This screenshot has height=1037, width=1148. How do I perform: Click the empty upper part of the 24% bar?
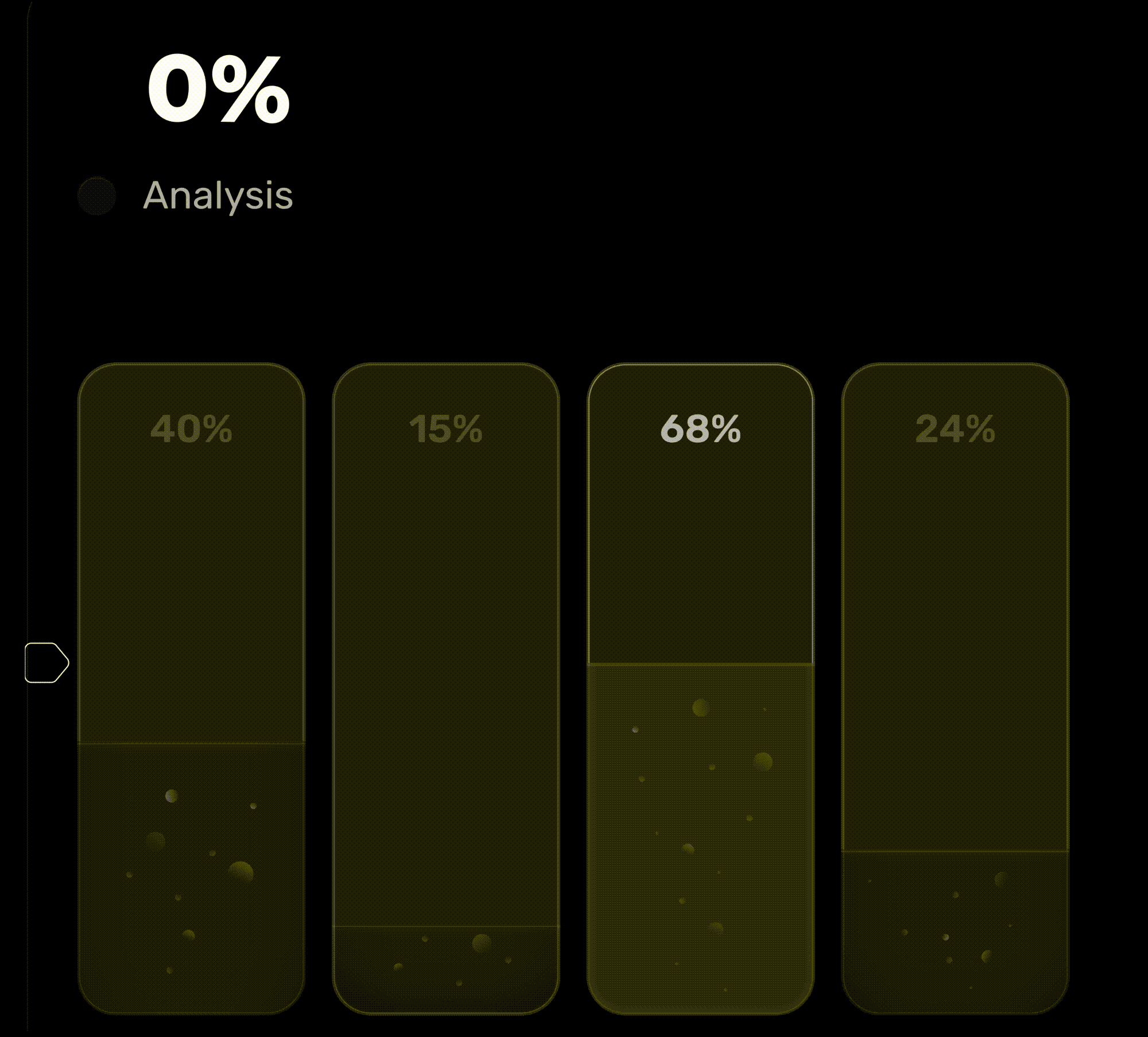(955, 632)
